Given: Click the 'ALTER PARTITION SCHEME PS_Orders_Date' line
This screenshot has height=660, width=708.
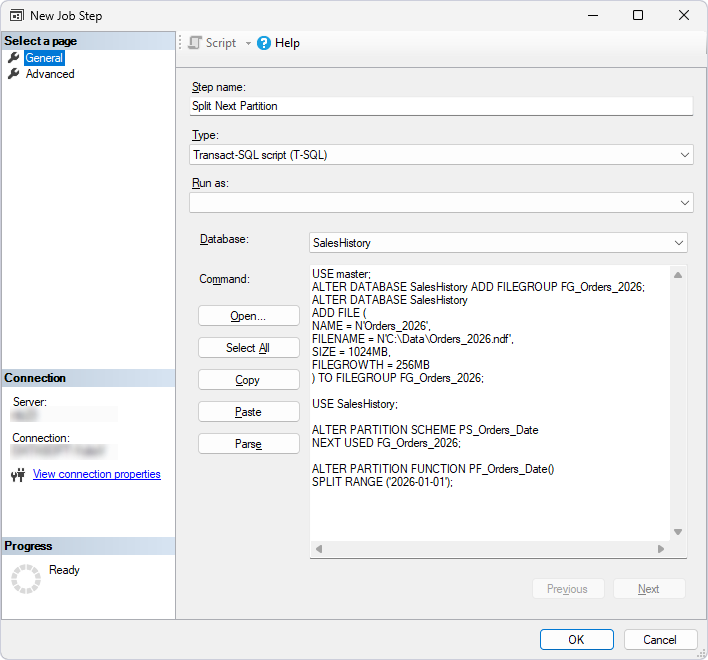Looking at the screenshot, I should [425, 430].
